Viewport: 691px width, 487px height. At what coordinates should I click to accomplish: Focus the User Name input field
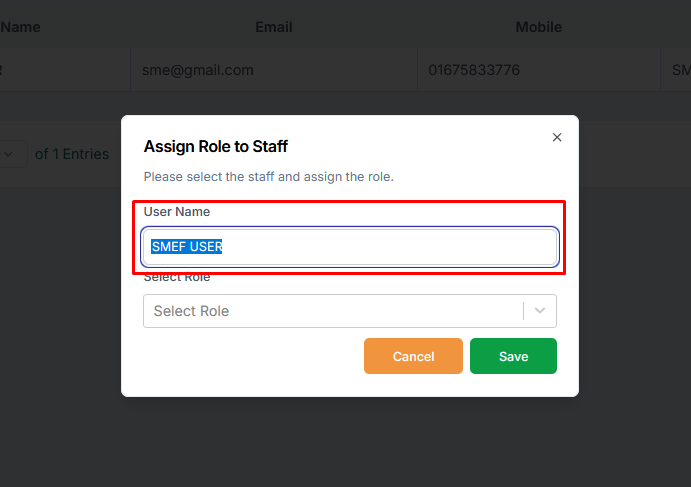[x=350, y=247]
